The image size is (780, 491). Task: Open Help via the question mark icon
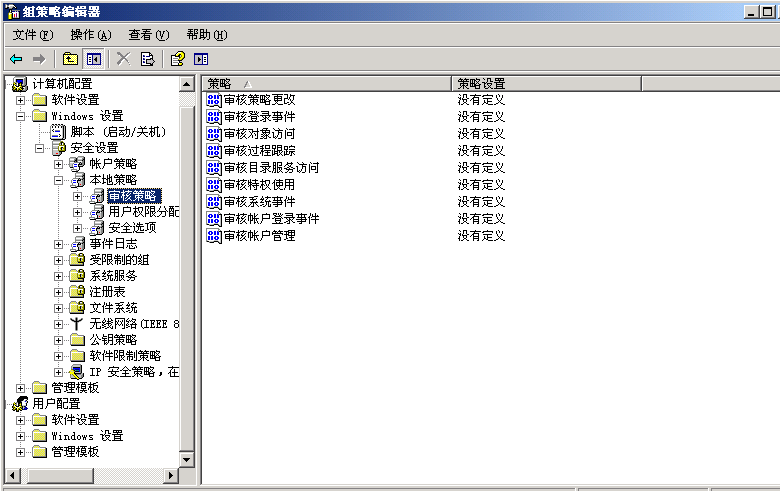tap(177, 59)
